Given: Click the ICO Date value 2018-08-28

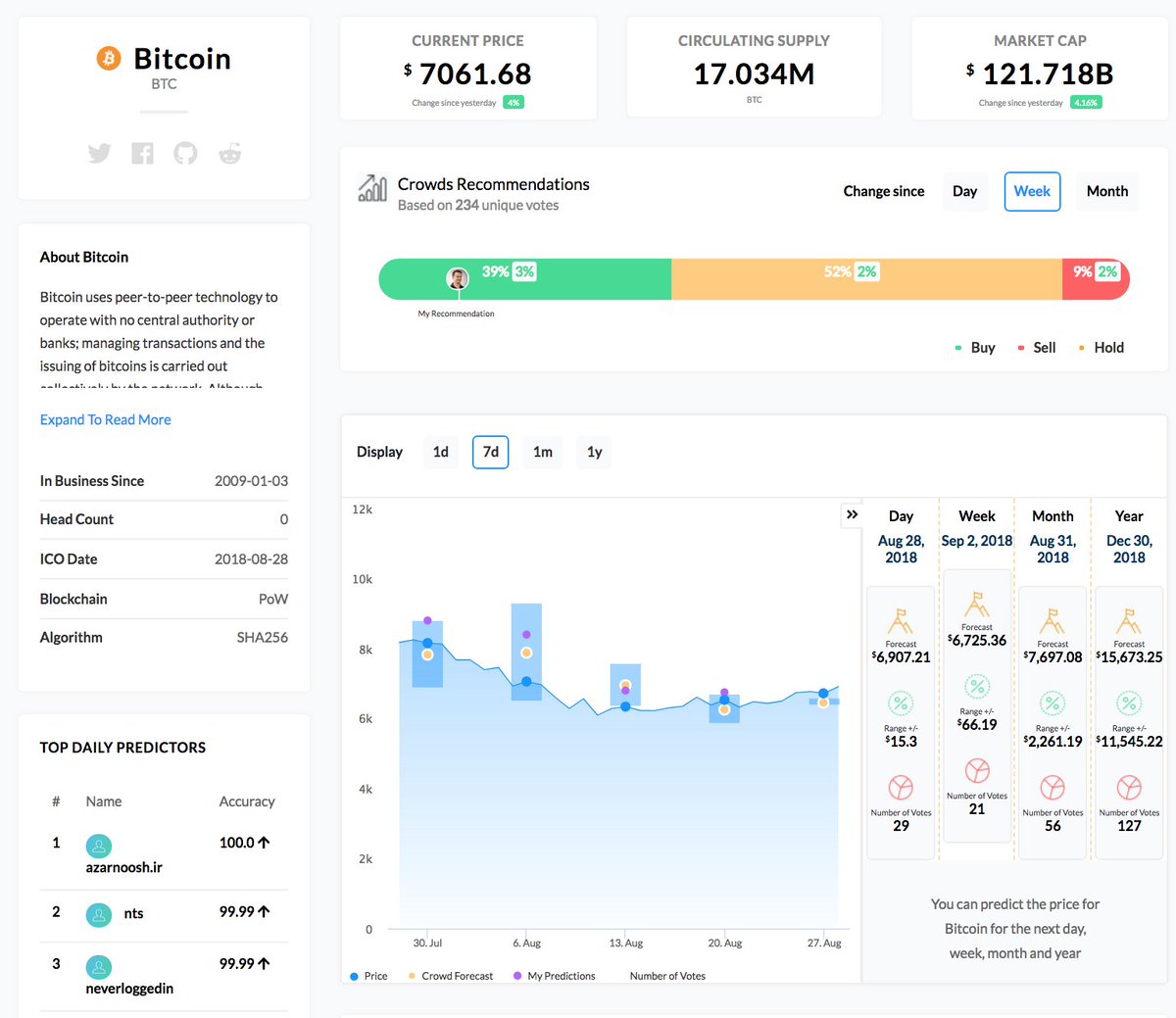Looking at the screenshot, I should 251,559.
